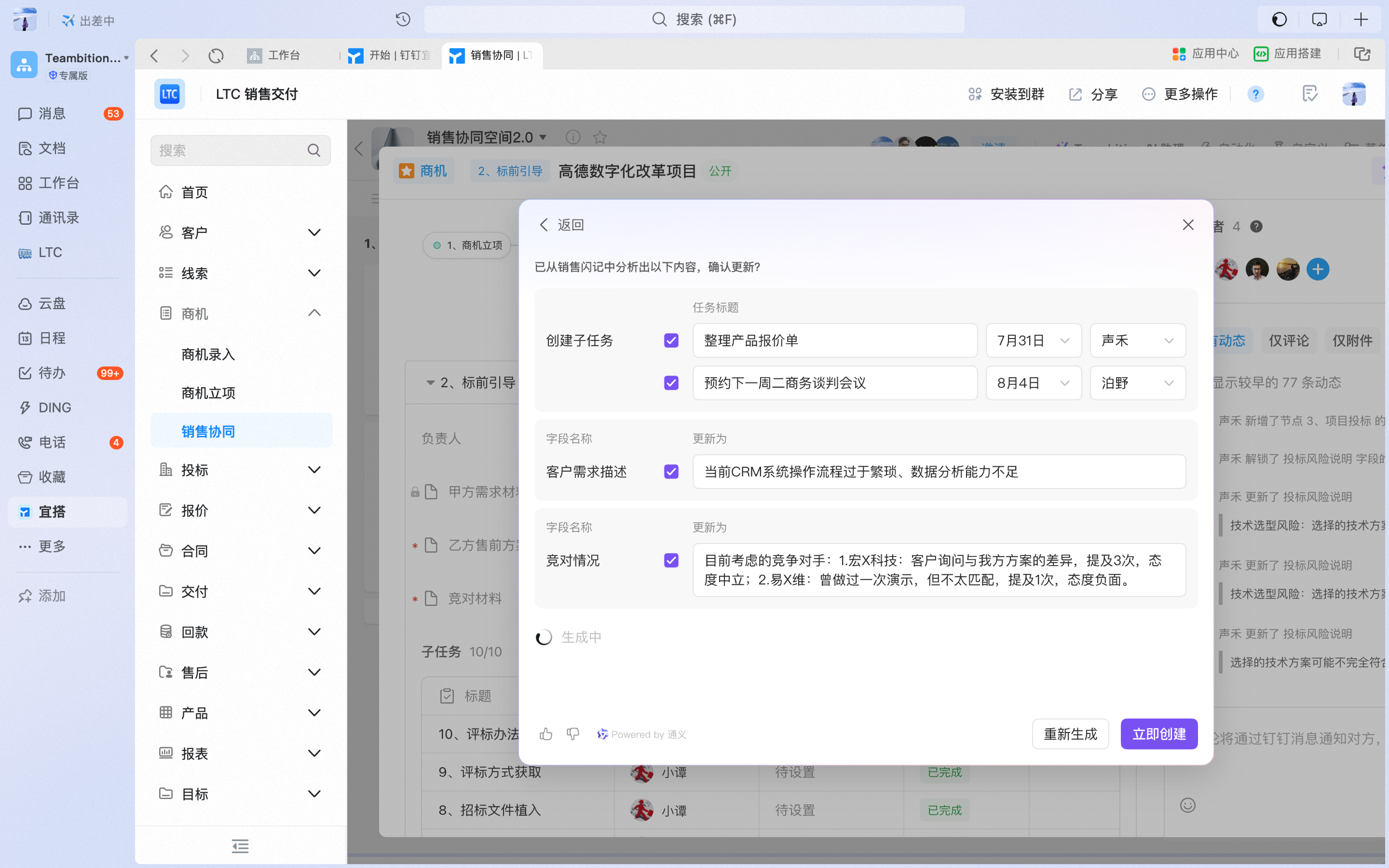Image resolution: width=1389 pixels, height=868 pixels.
Task: Uncheck the 整理产品报价单 subtask checkbox
Action: pyautogui.click(x=671, y=340)
